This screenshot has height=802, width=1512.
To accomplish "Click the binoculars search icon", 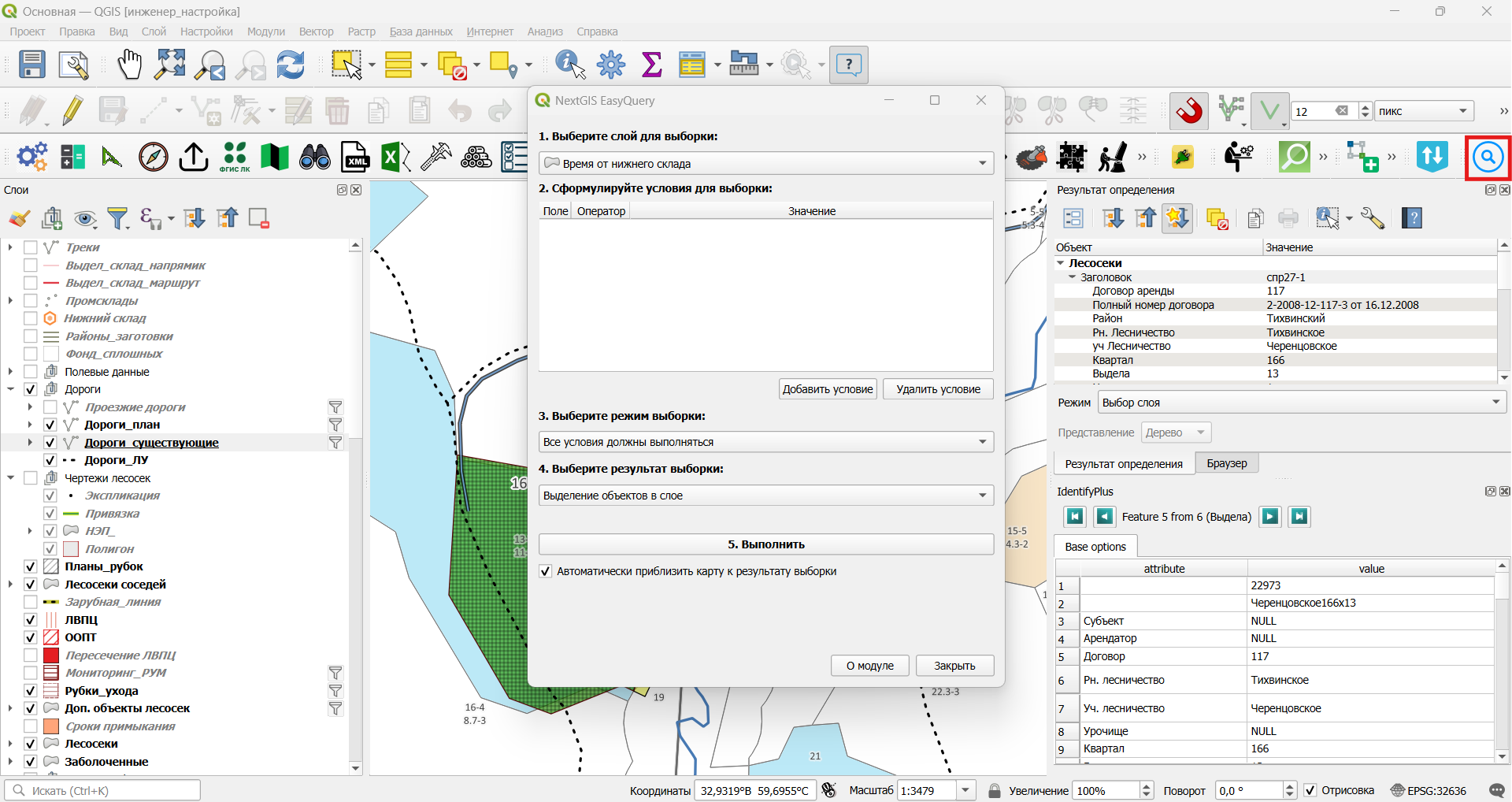I will tap(315, 158).
